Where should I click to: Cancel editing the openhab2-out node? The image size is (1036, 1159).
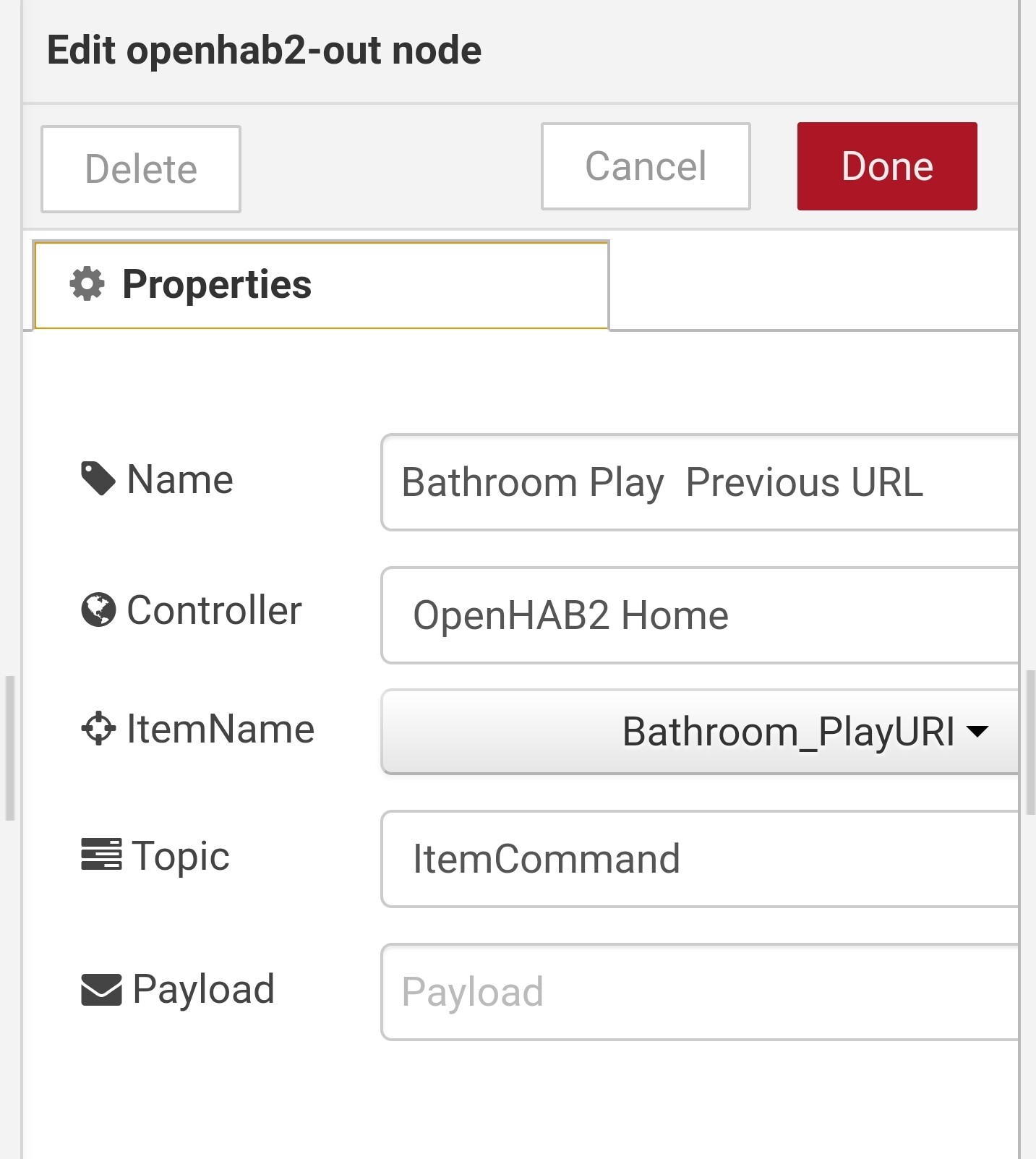646,166
